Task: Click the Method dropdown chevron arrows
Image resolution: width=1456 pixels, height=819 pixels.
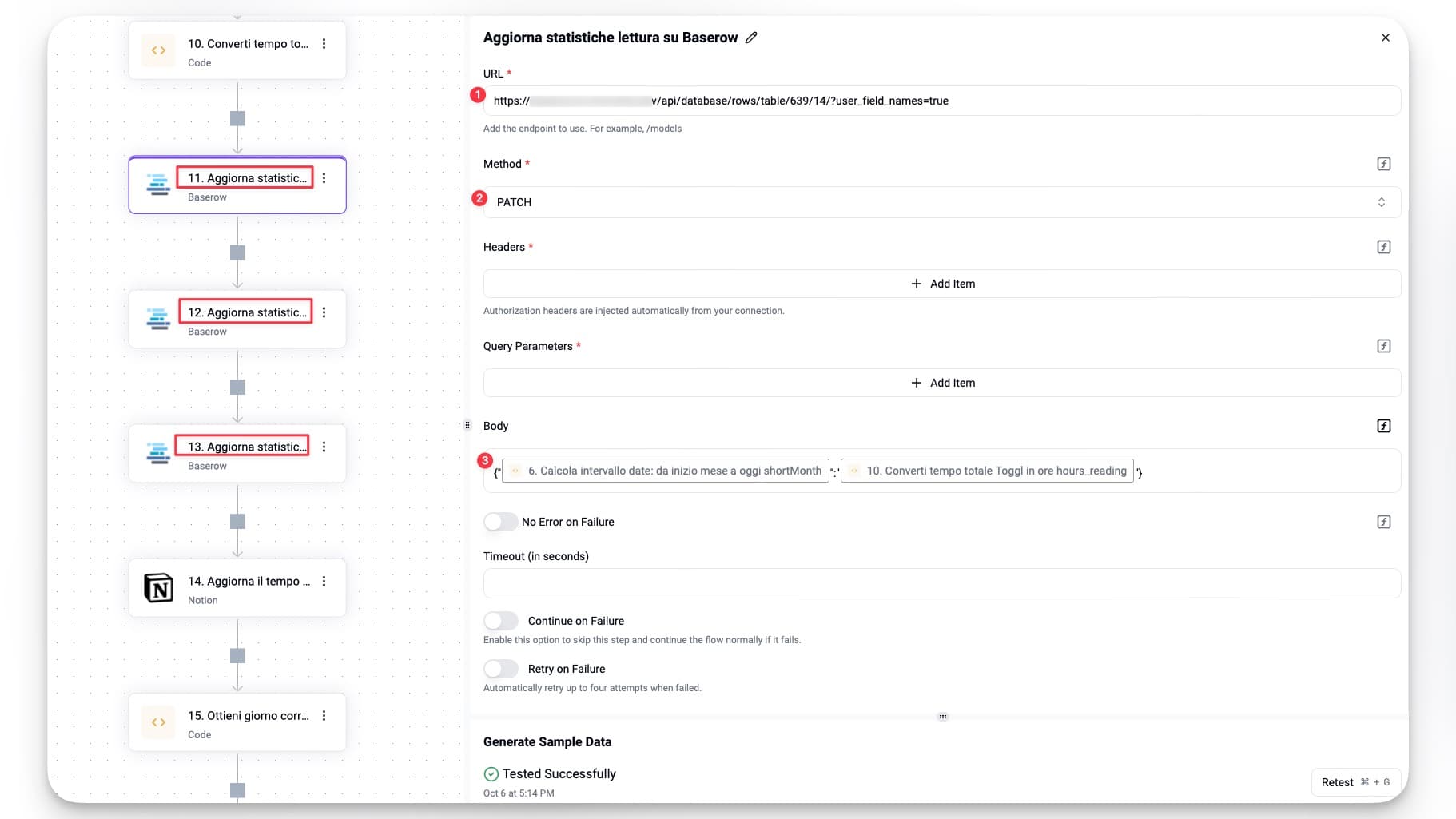Action: [1381, 202]
